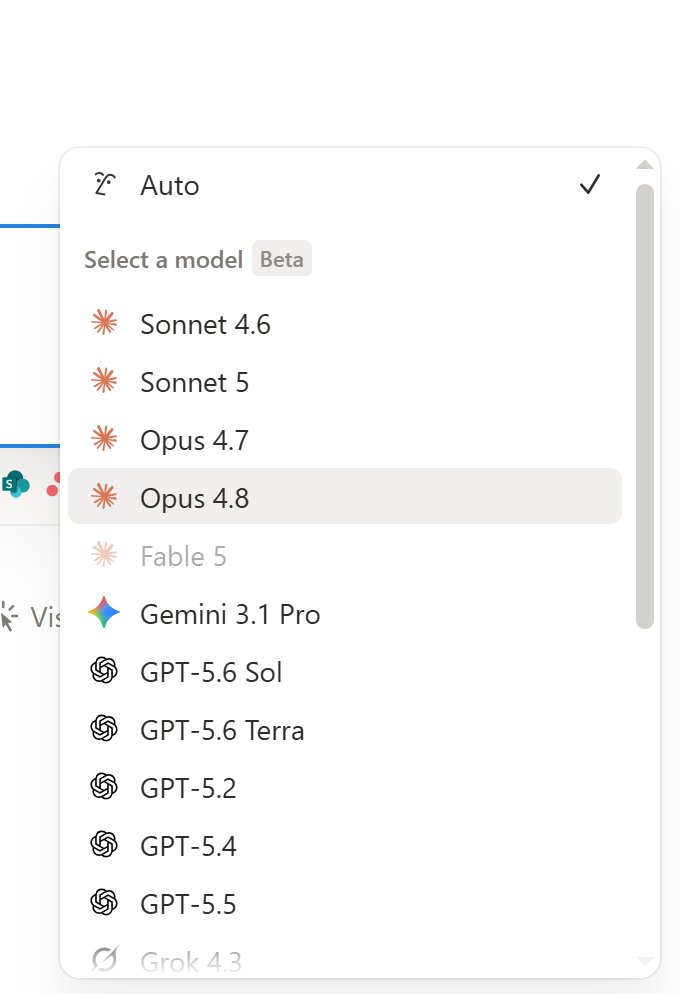The width and height of the screenshot is (680, 994).
Task: Pick Opus 4.7 from the list
Action: coord(345,440)
